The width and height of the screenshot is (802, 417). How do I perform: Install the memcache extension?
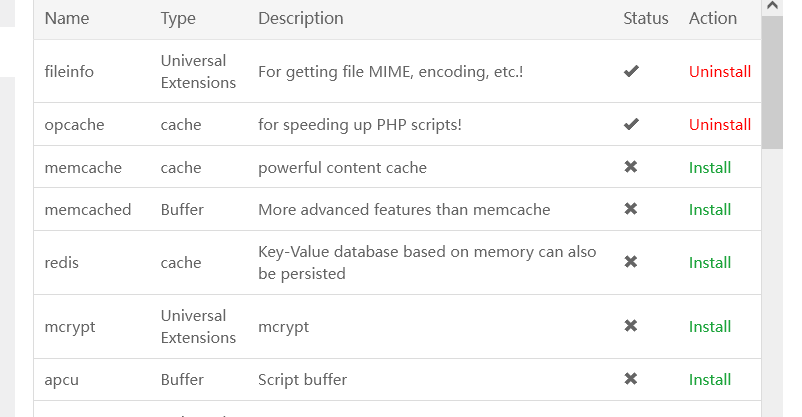[710, 168]
